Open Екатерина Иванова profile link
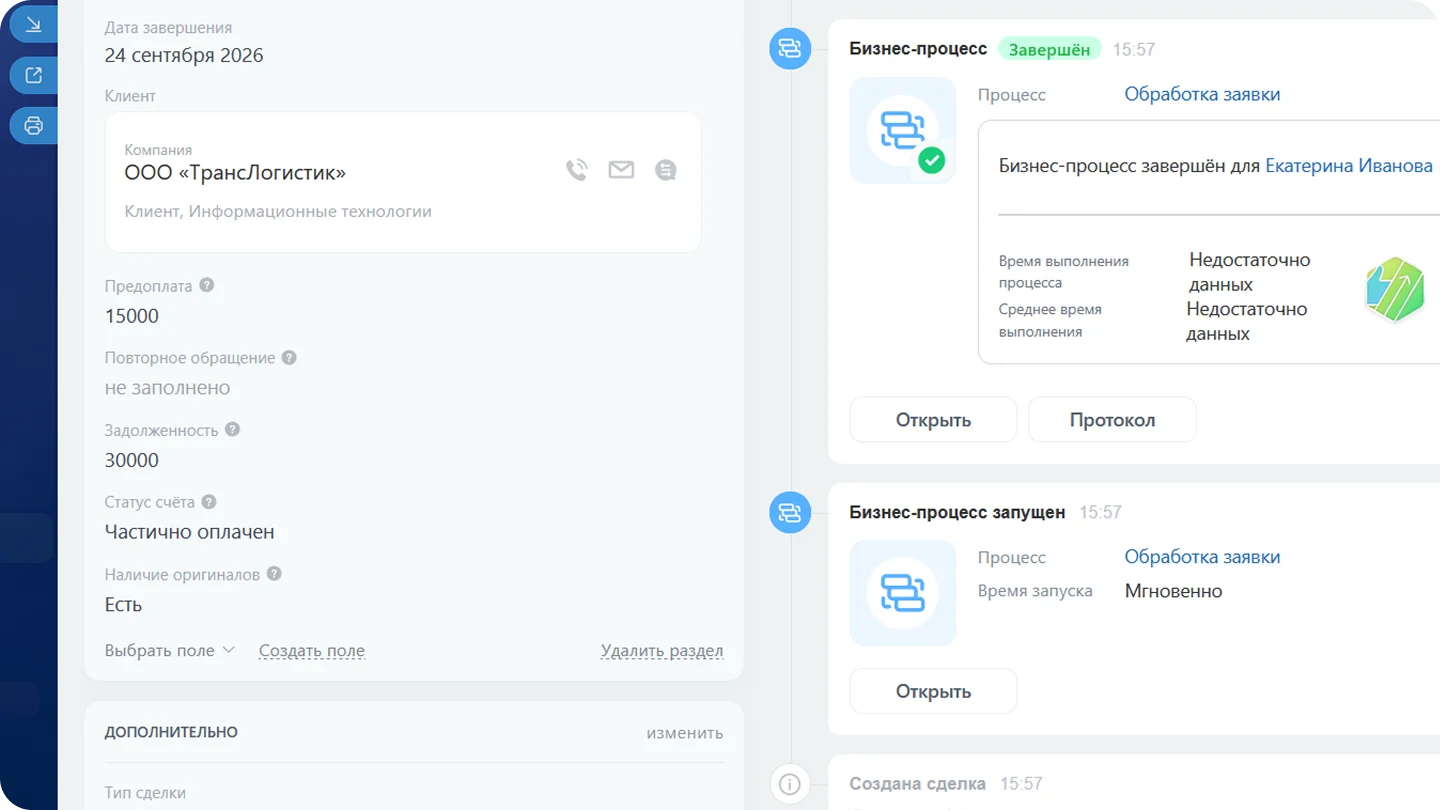Image resolution: width=1440 pixels, height=810 pixels. (x=1349, y=166)
